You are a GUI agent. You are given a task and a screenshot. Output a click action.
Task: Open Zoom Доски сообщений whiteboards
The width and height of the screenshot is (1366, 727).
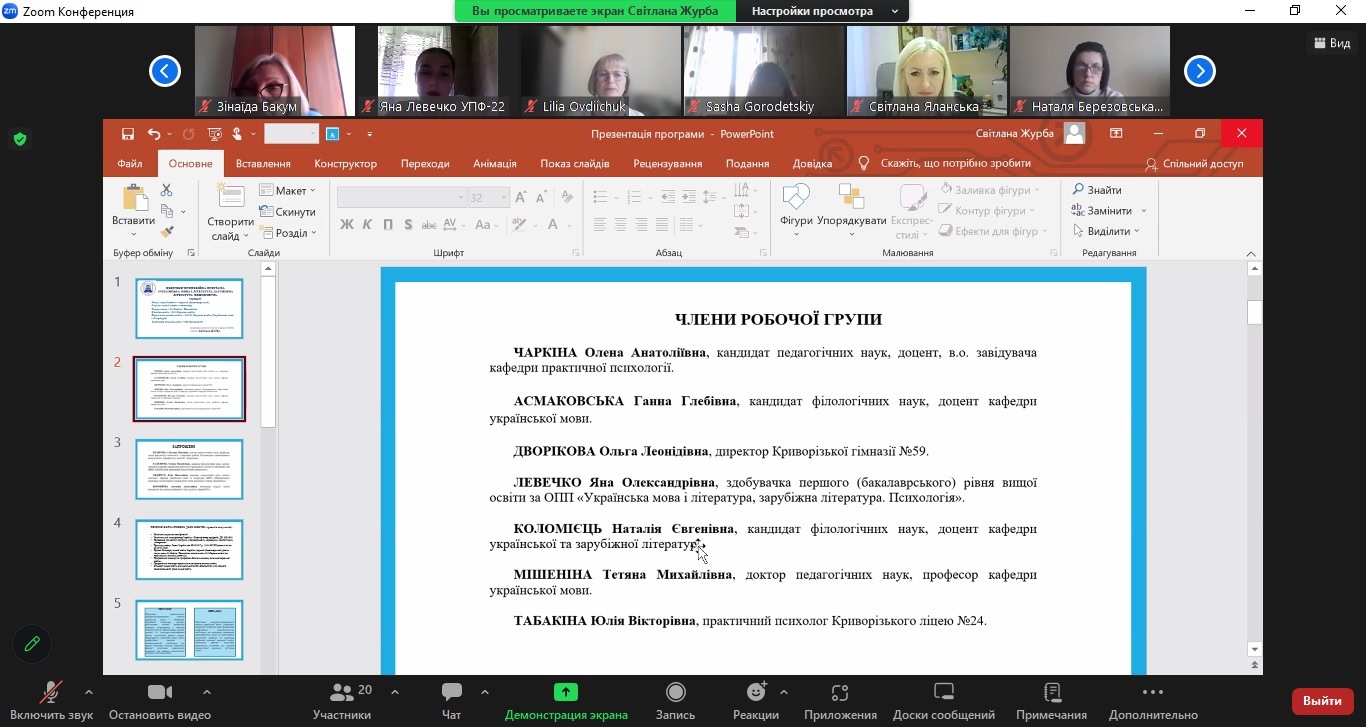[944, 701]
